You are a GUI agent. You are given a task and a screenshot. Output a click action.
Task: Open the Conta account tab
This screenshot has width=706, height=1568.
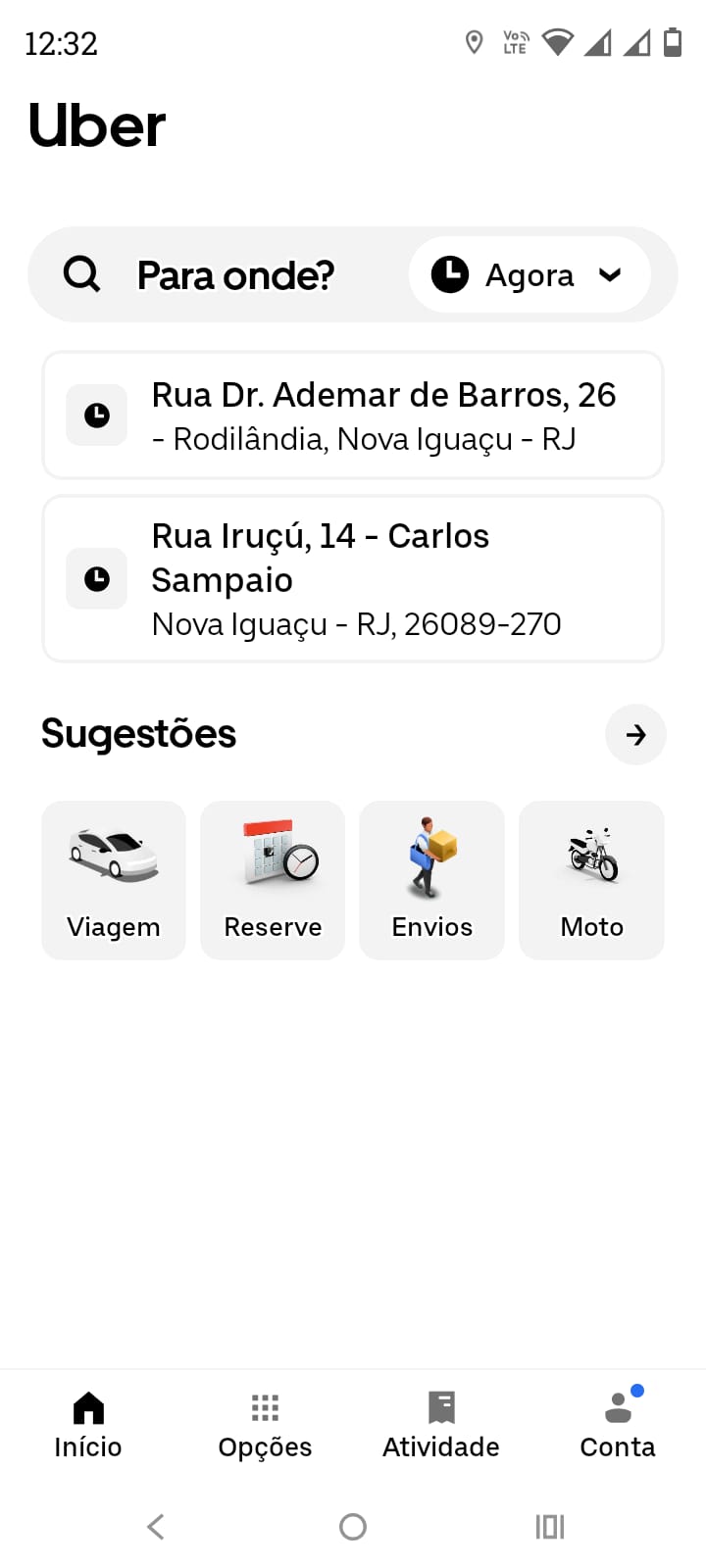point(618,1425)
